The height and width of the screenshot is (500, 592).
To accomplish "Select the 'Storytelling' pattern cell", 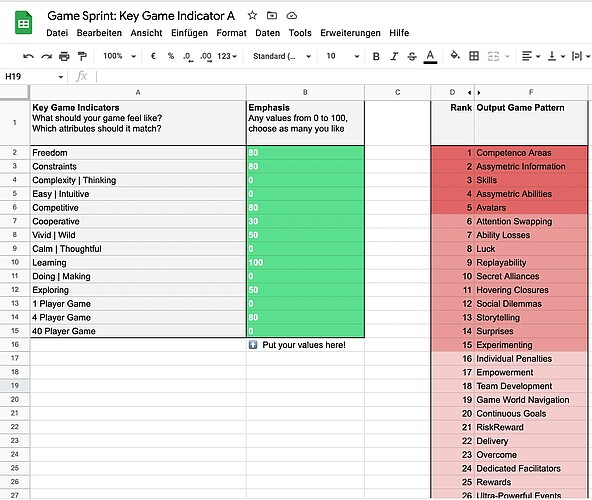I will tap(531, 318).
